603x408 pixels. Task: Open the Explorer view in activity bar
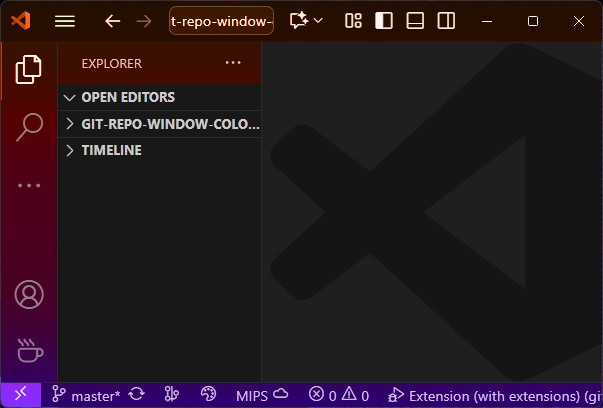pyautogui.click(x=29, y=69)
